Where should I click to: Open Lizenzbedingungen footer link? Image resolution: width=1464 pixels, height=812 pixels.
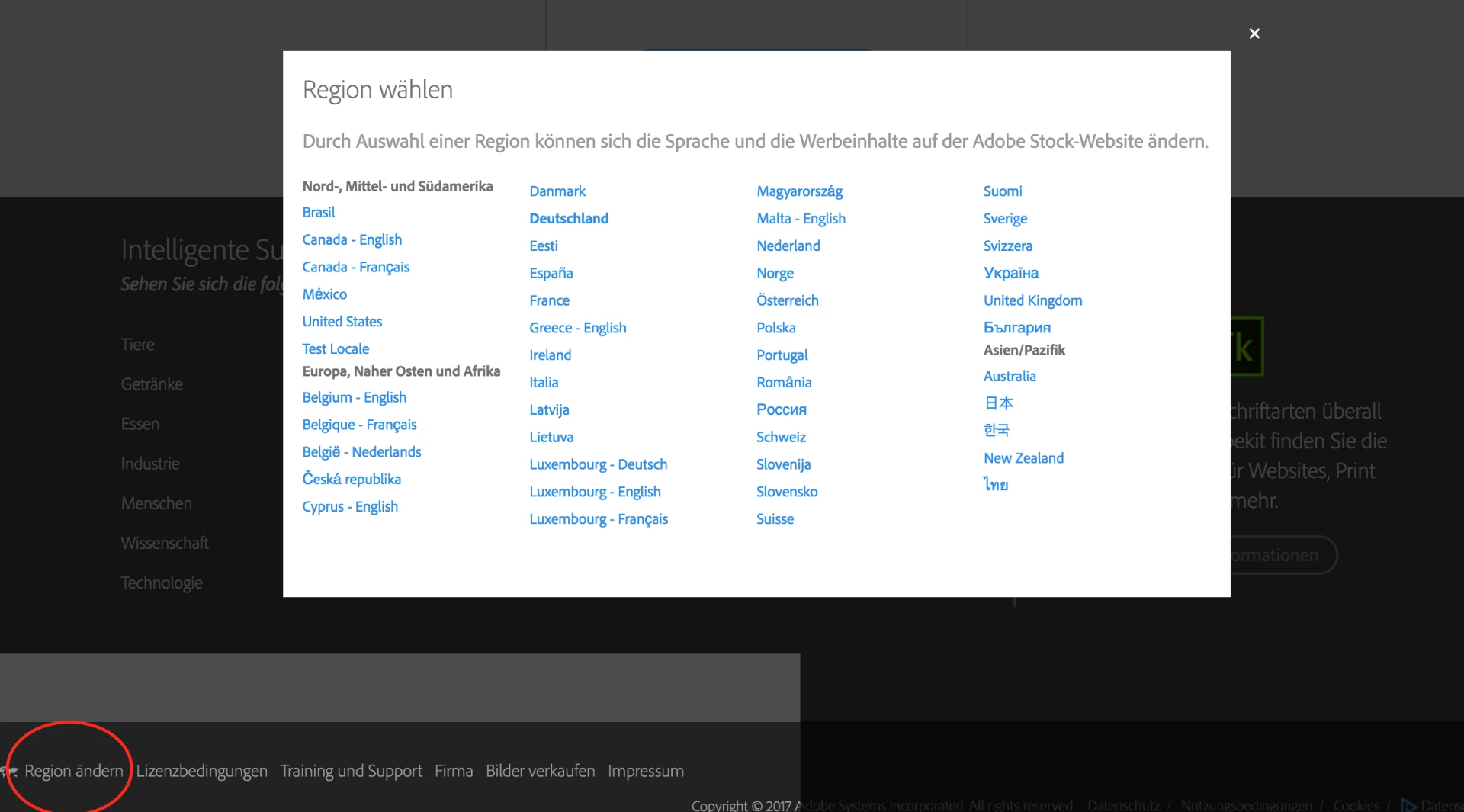tap(202, 772)
